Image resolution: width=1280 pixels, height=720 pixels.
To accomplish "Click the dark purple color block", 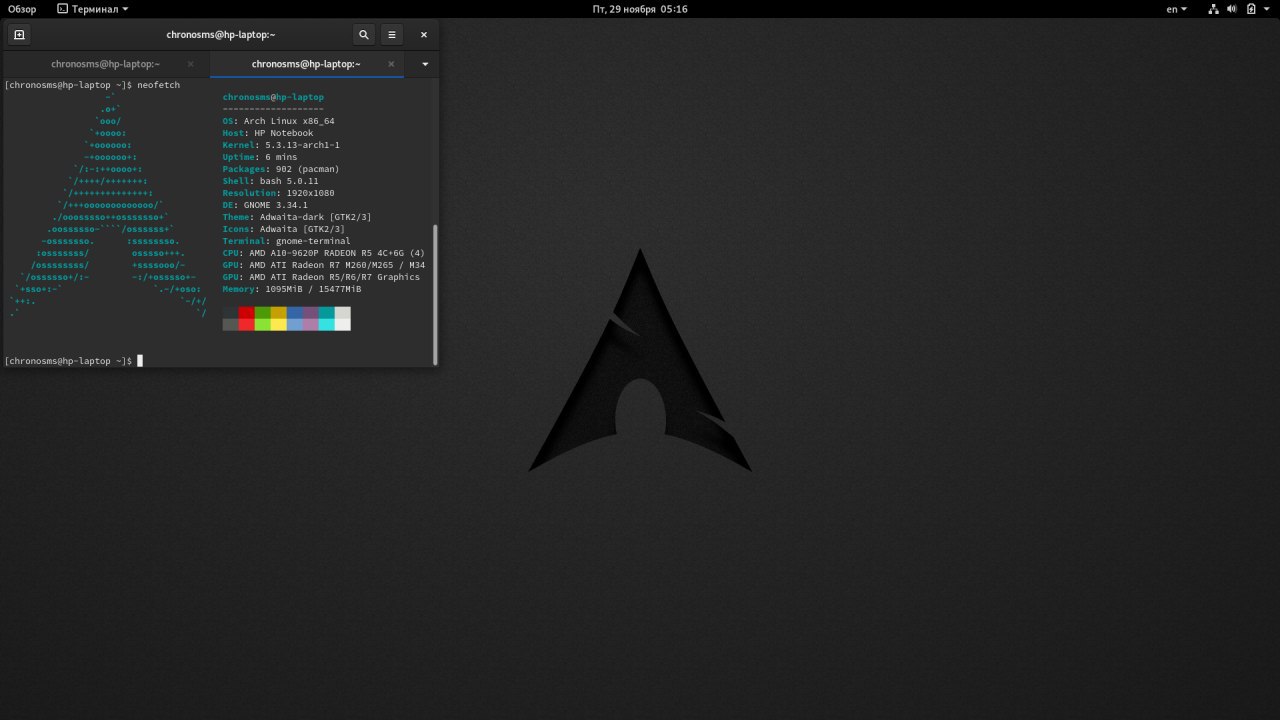I will pyautogui.click(x=311, y=312).
